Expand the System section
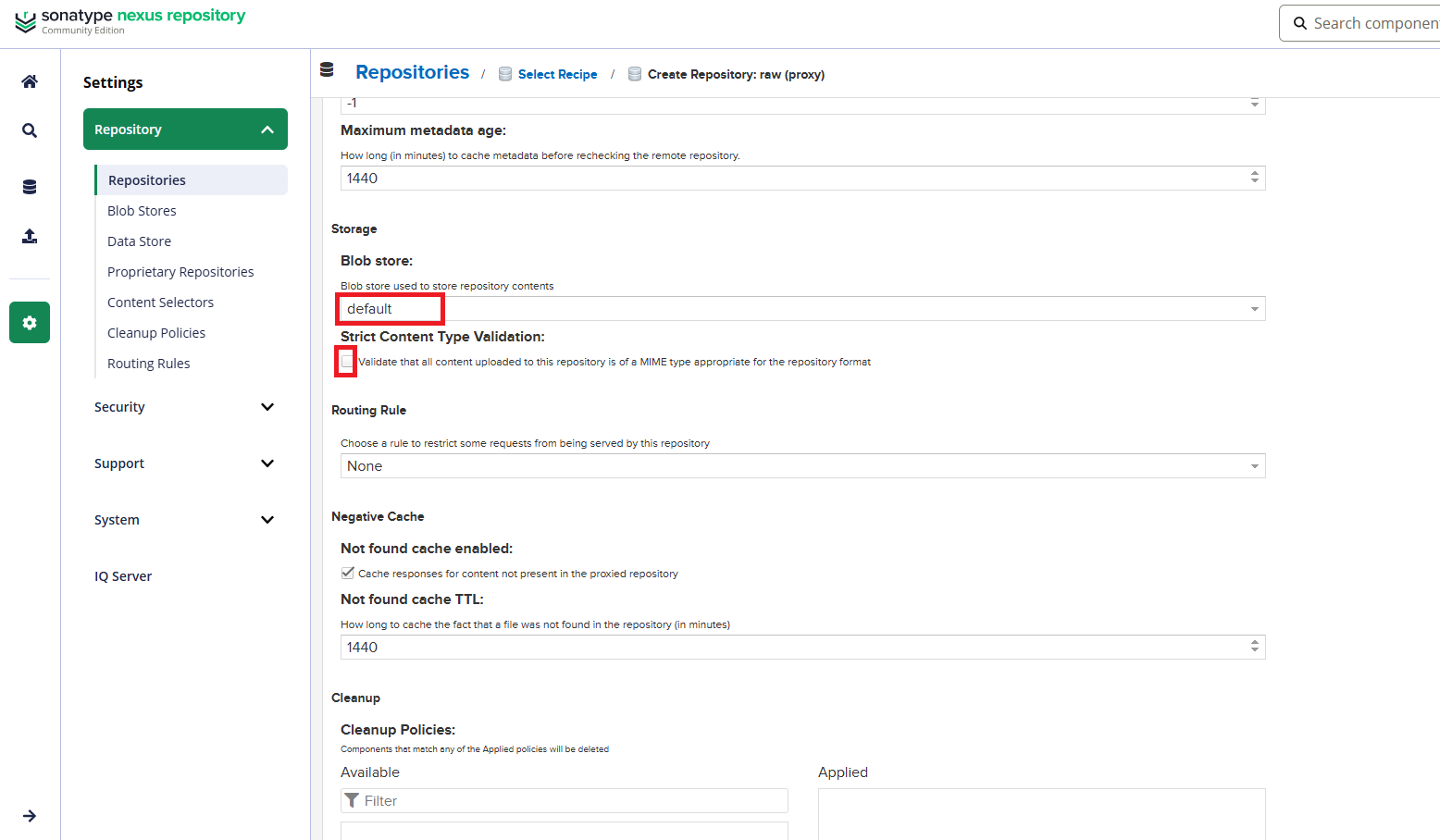Screen dimensions: 1440x840 tap(185, 520)
